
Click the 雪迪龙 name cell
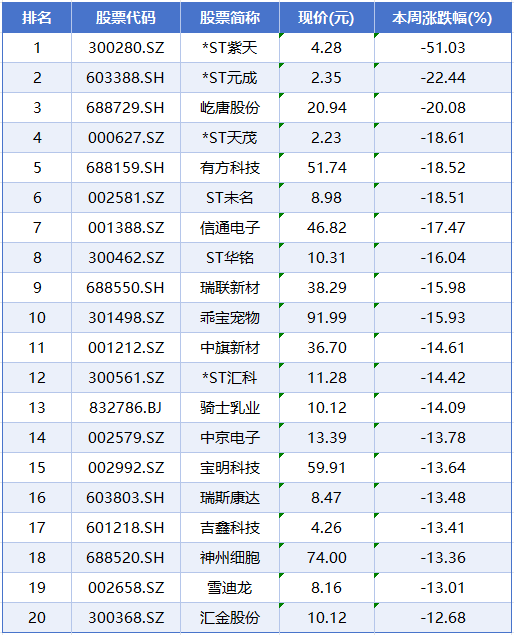pyautogui.click(x=230, y=588)
